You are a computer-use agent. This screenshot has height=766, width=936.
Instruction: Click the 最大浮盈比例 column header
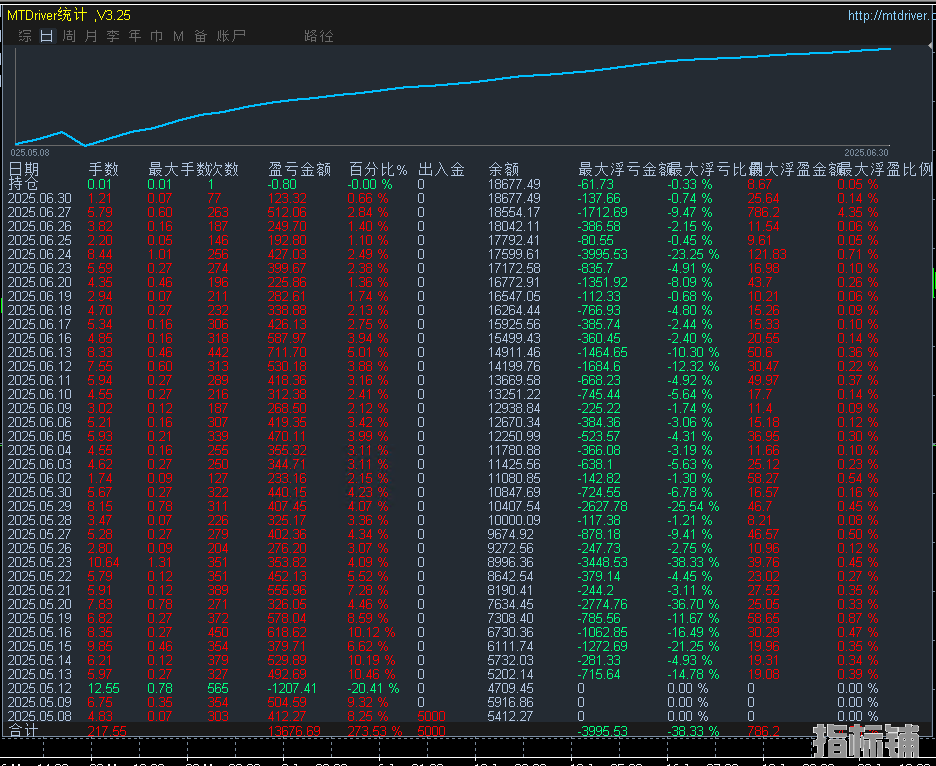(886, 170)
